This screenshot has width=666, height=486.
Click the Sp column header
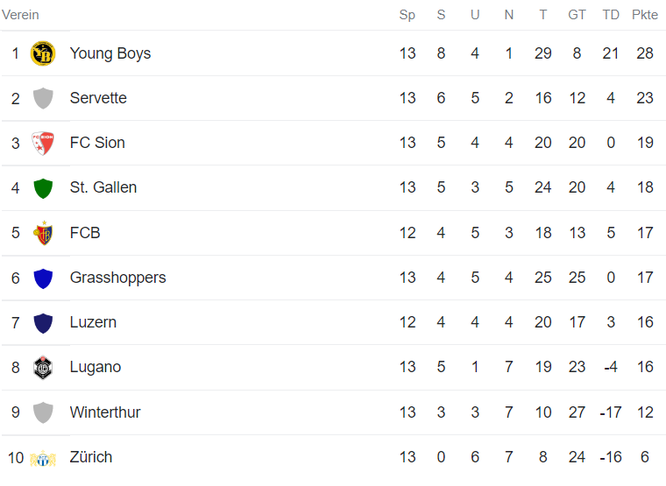[407, 15]
